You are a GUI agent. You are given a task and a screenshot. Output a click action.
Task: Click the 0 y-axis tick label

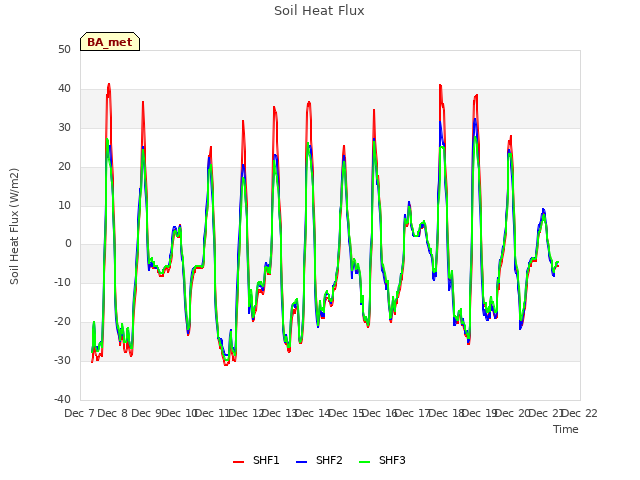(68, 244)
